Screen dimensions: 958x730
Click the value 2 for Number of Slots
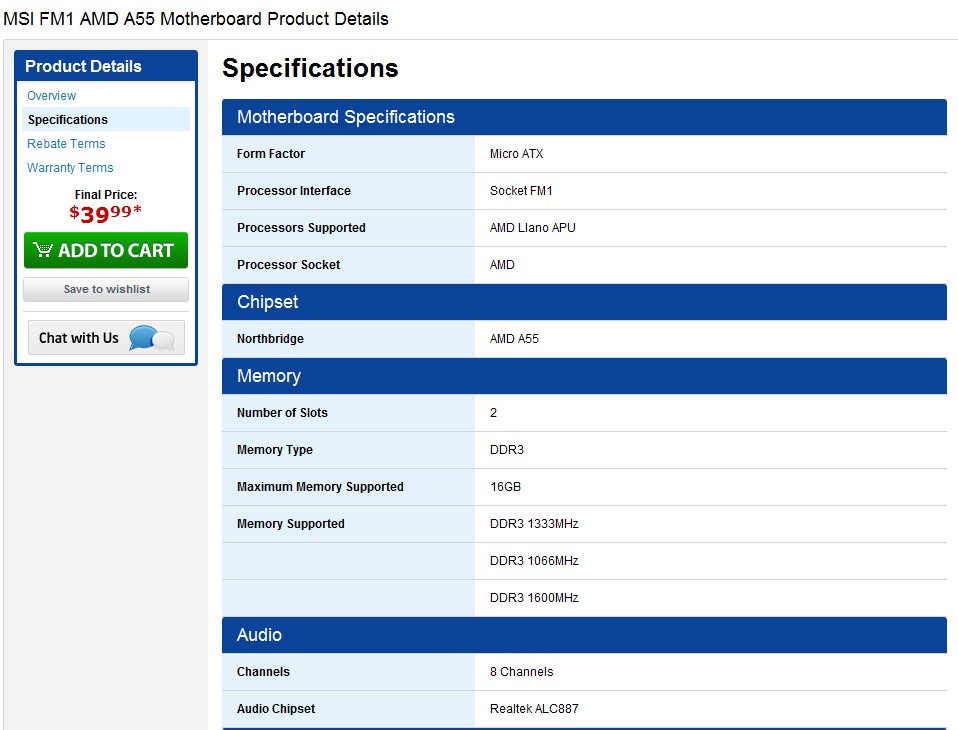click(494, 413)
